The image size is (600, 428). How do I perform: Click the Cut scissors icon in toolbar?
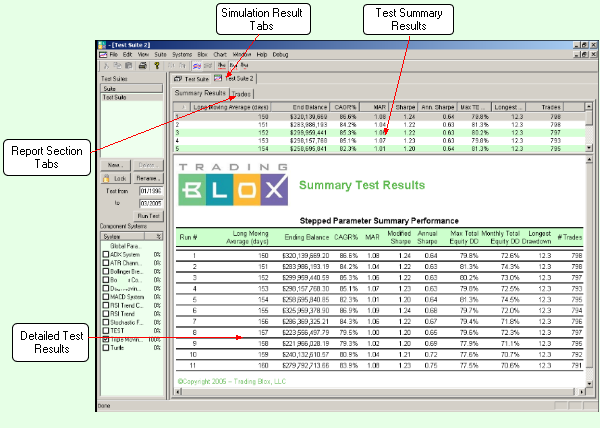pos(106,66)
